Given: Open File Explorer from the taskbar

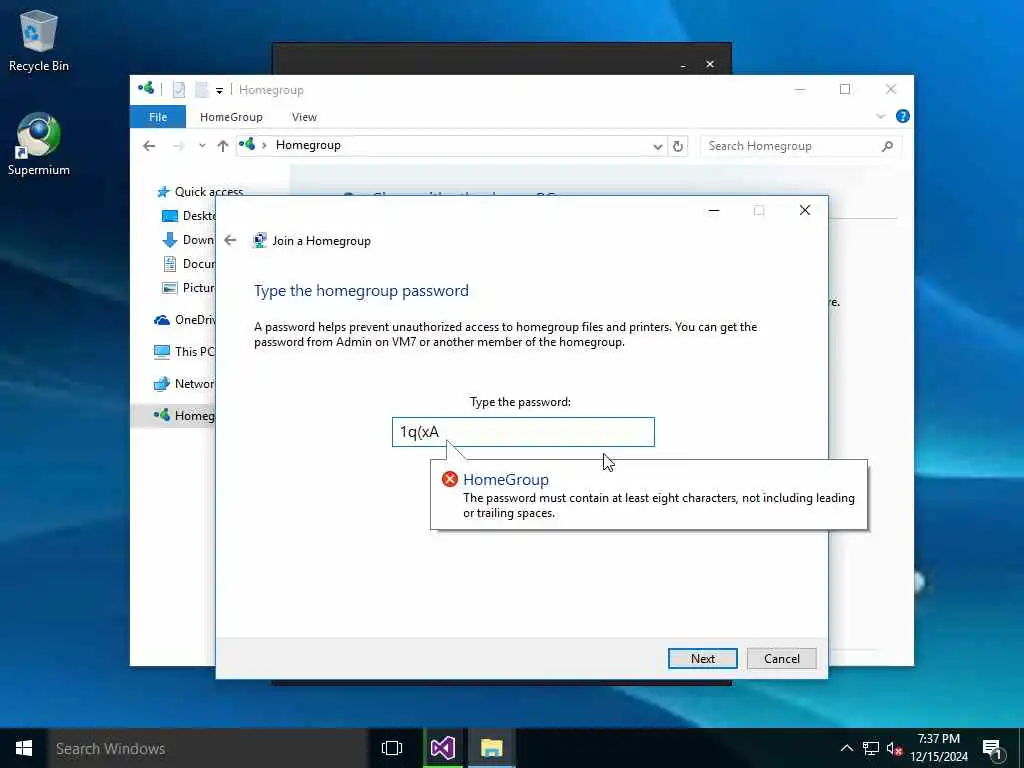Looking at the screenshot, I should point(491,748).
